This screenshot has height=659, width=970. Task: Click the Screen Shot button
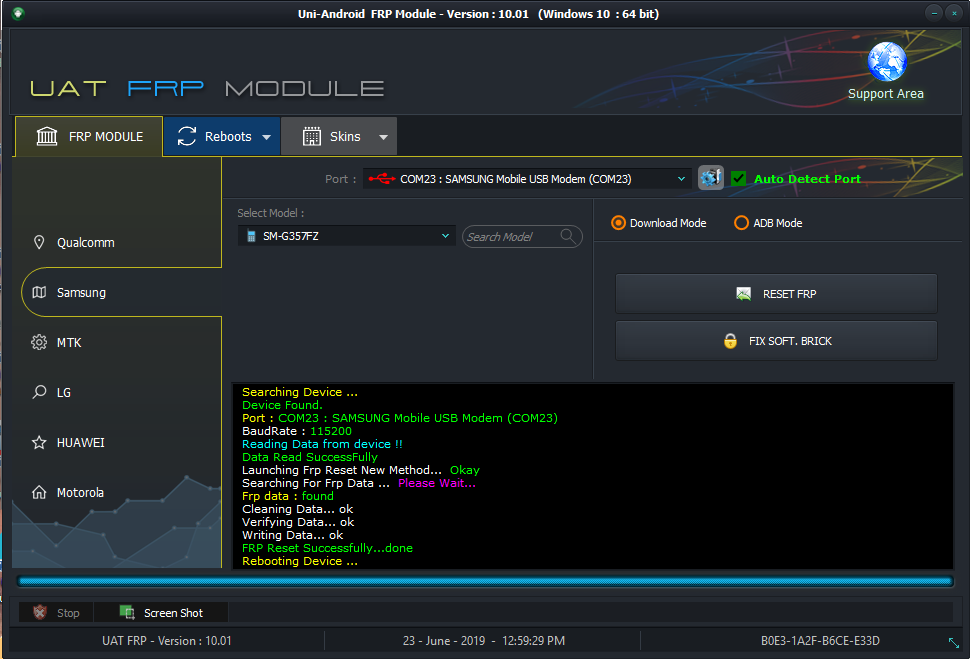pos(161,613)
